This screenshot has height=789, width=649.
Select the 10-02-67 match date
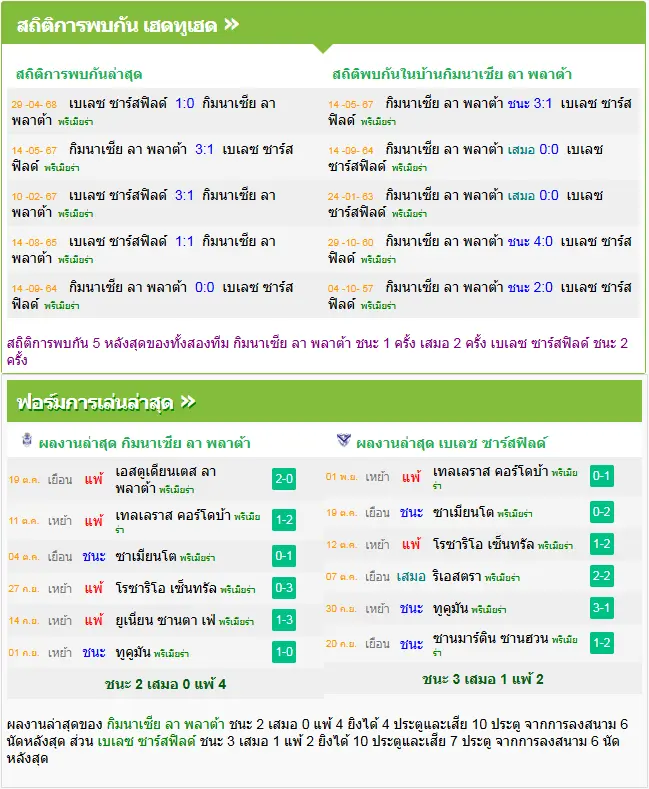point(34,196)
